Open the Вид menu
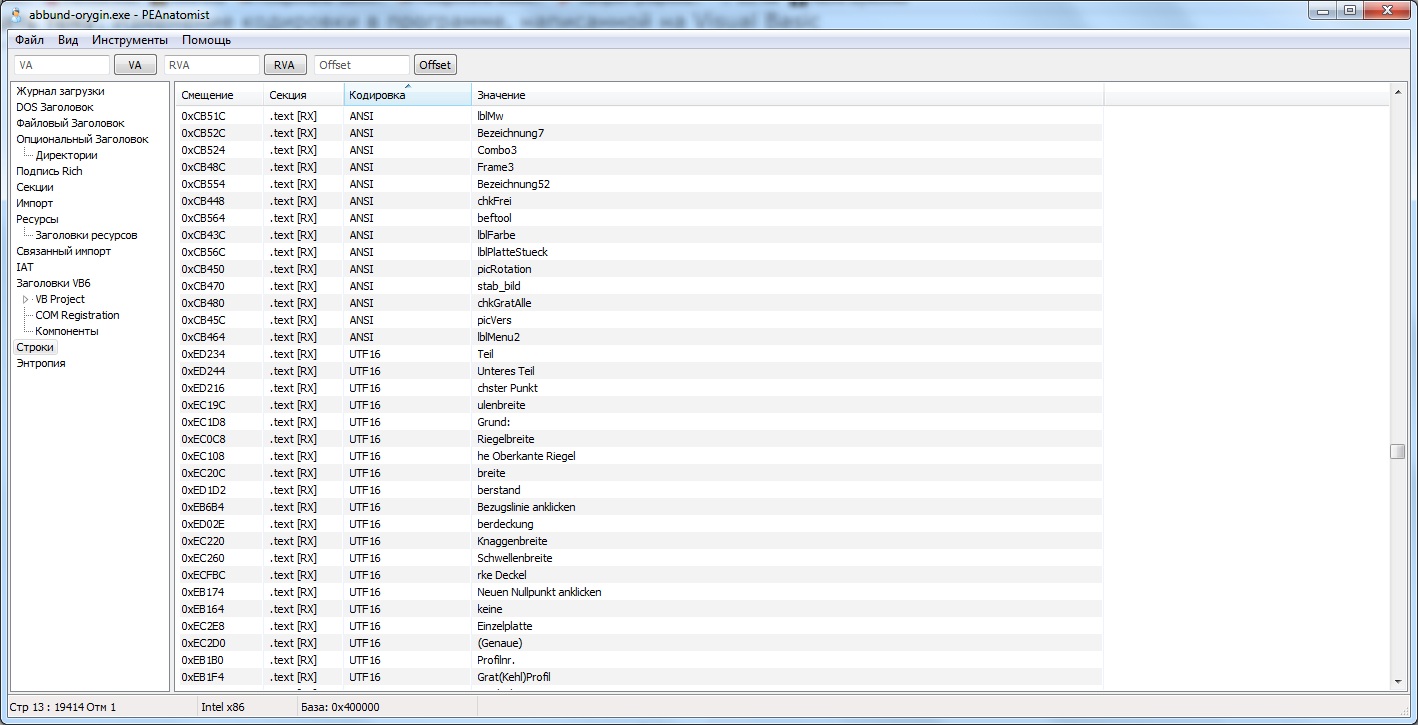 68,40
